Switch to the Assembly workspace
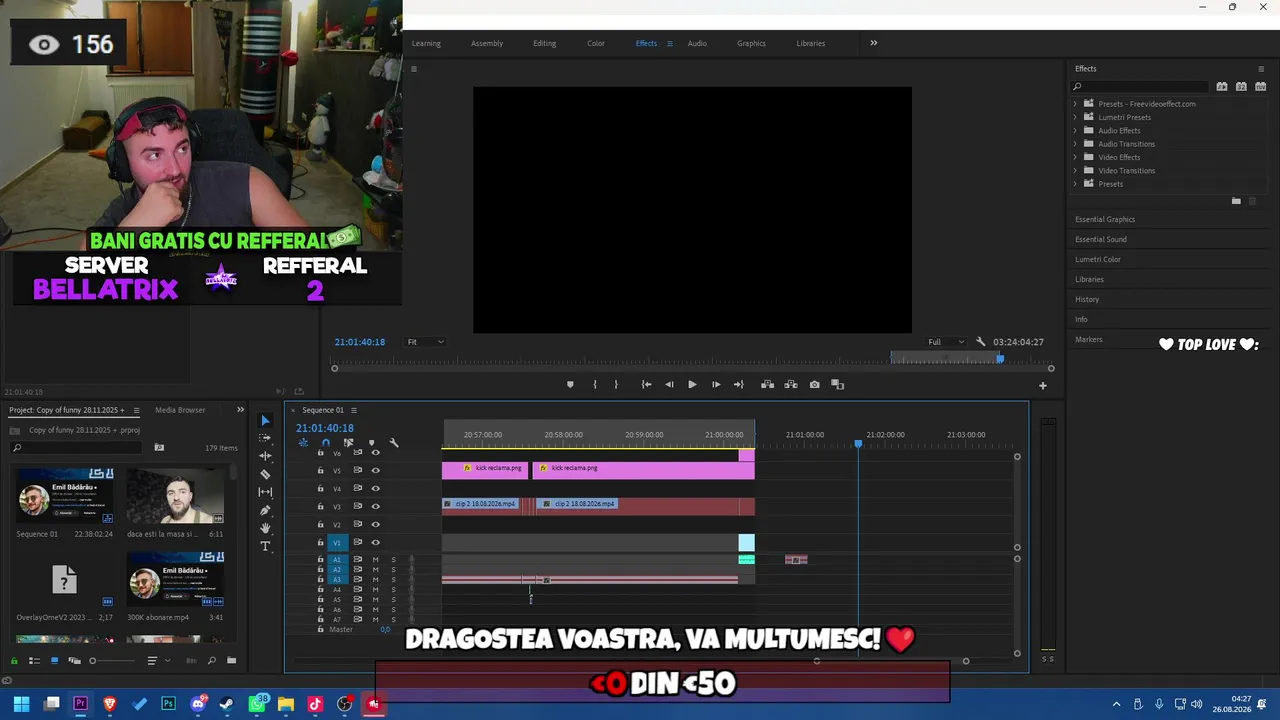The width and height of the screenshot is (1280, 720). (x=487, y=44)
